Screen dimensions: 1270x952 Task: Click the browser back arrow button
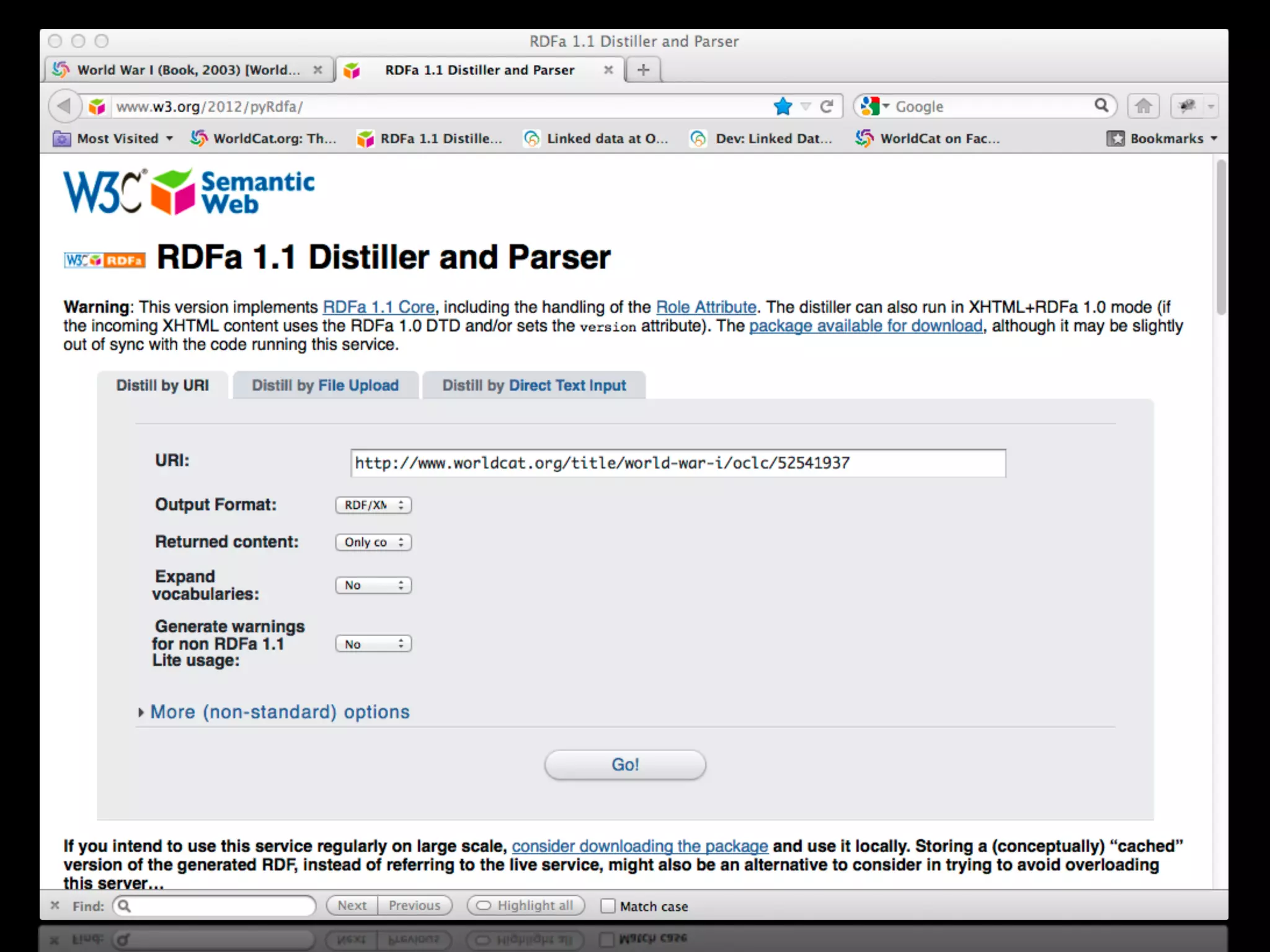pyautogui.click(x=64, y=106)
